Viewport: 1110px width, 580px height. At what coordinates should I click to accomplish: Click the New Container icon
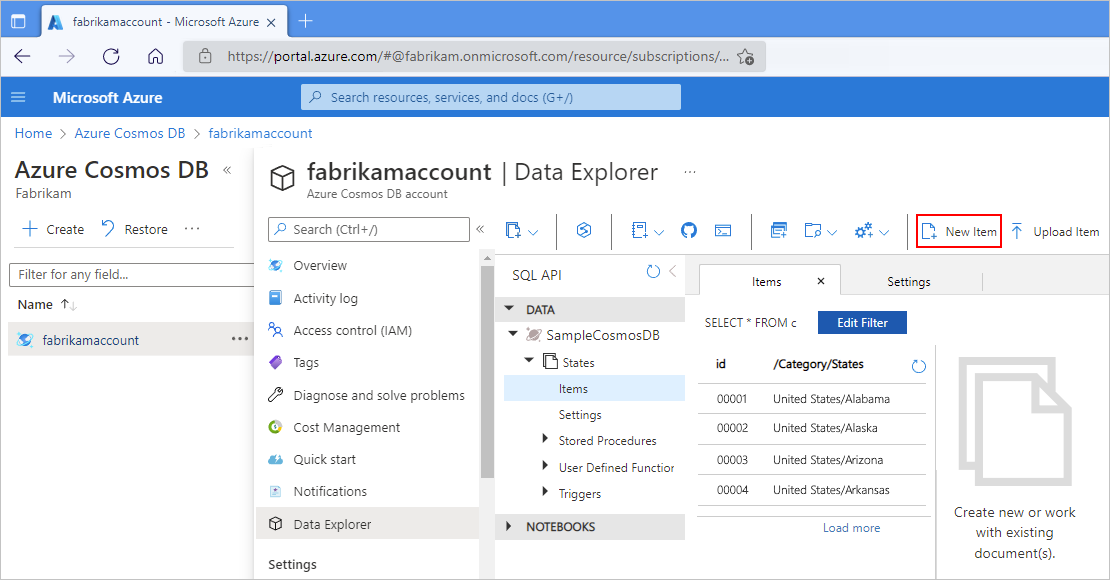coord(512,230)
